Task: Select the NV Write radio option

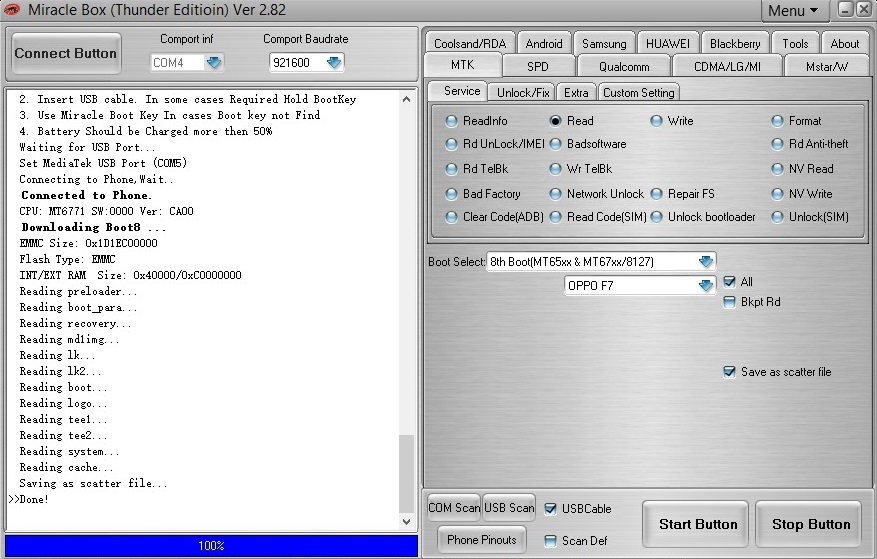Action: click(777, 194)
